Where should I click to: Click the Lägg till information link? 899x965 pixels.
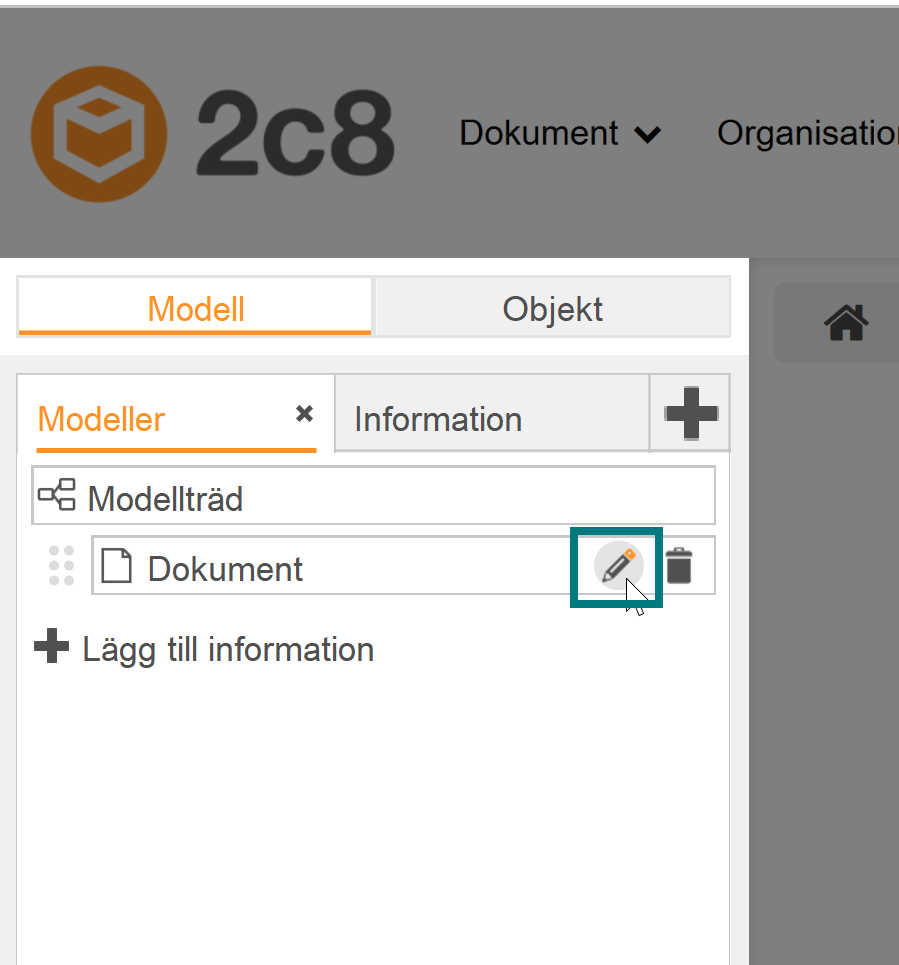pos(204,649)
